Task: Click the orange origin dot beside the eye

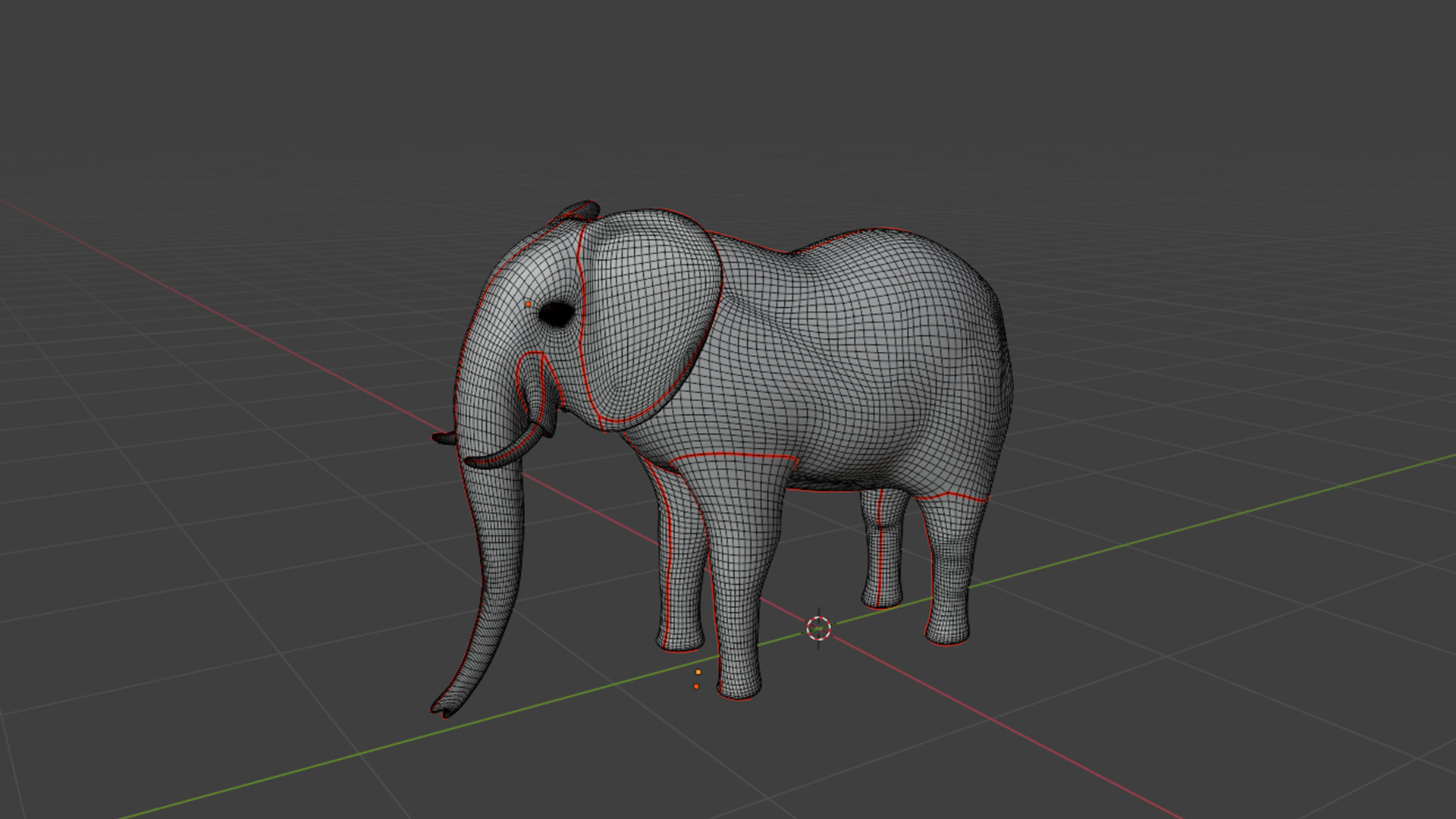Action: pos(529,304)
